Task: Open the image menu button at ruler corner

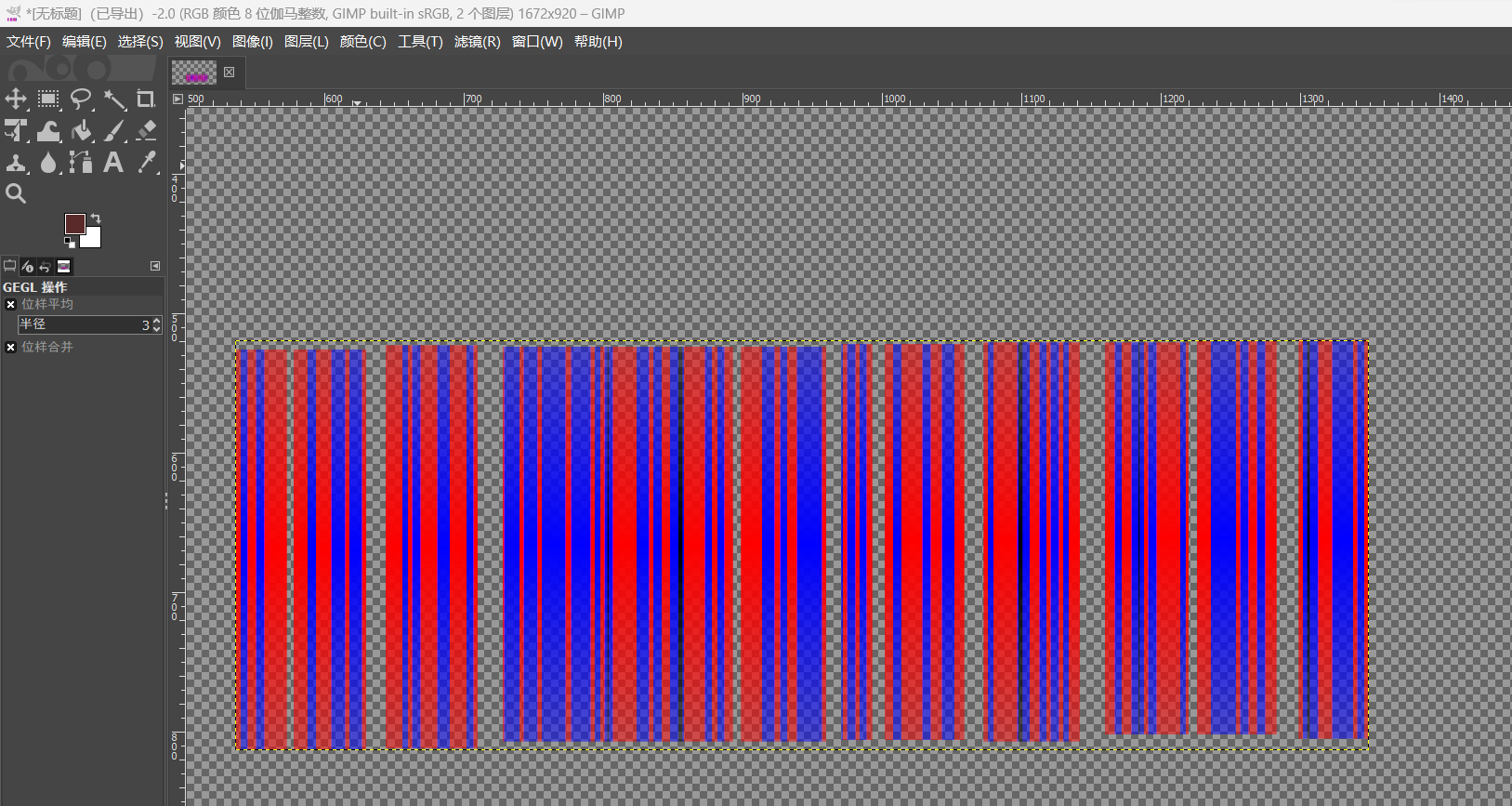Action: (177, 99)
